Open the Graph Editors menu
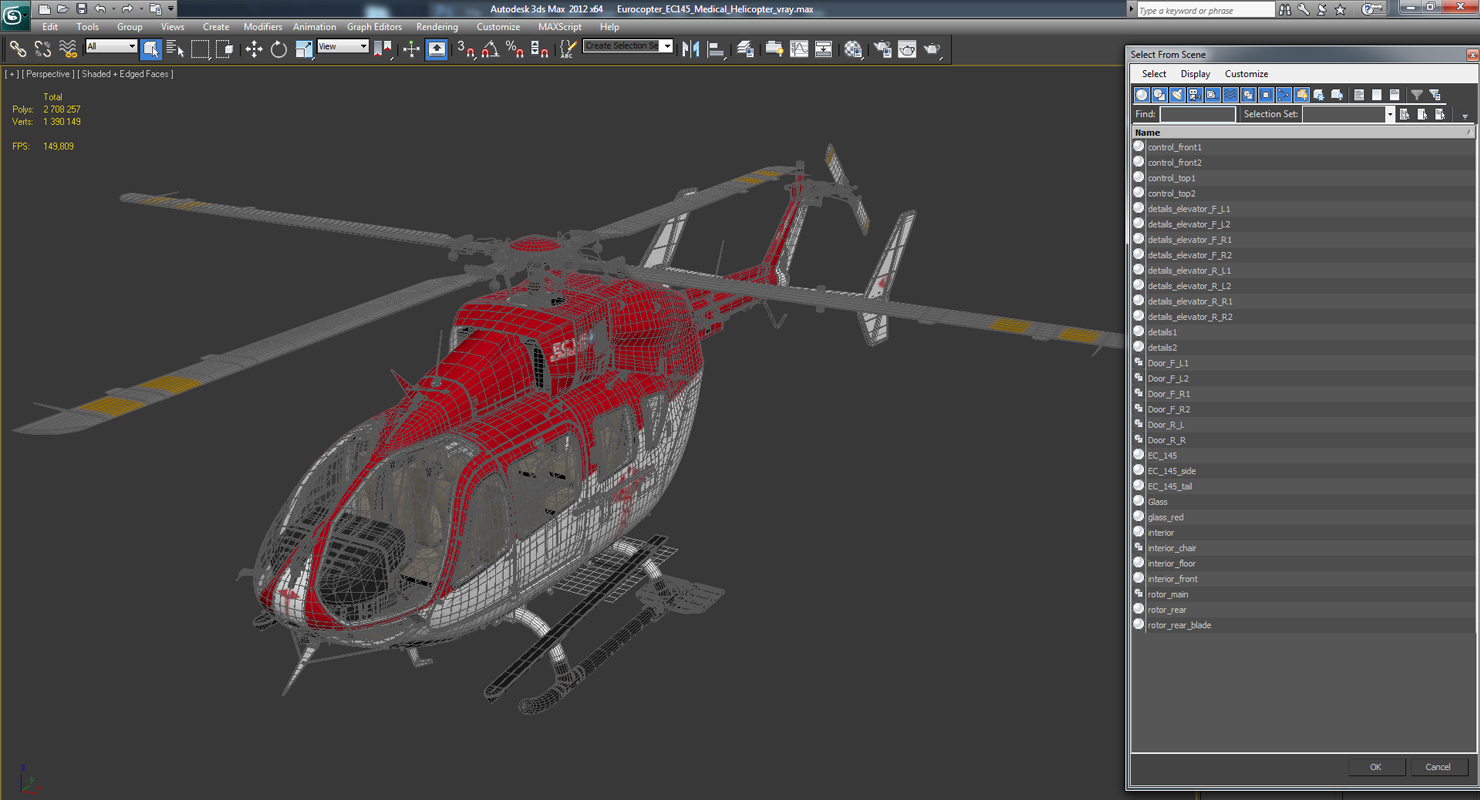 coord(374,27)
